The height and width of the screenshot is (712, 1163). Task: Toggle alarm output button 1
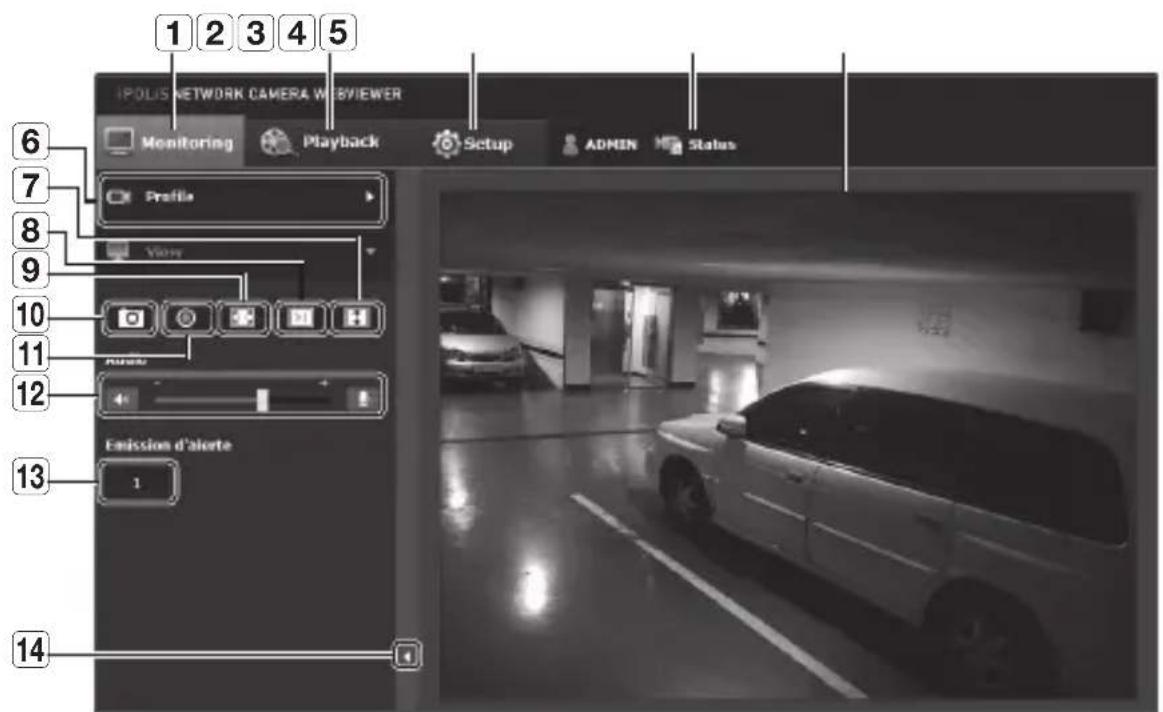point(138,483)
